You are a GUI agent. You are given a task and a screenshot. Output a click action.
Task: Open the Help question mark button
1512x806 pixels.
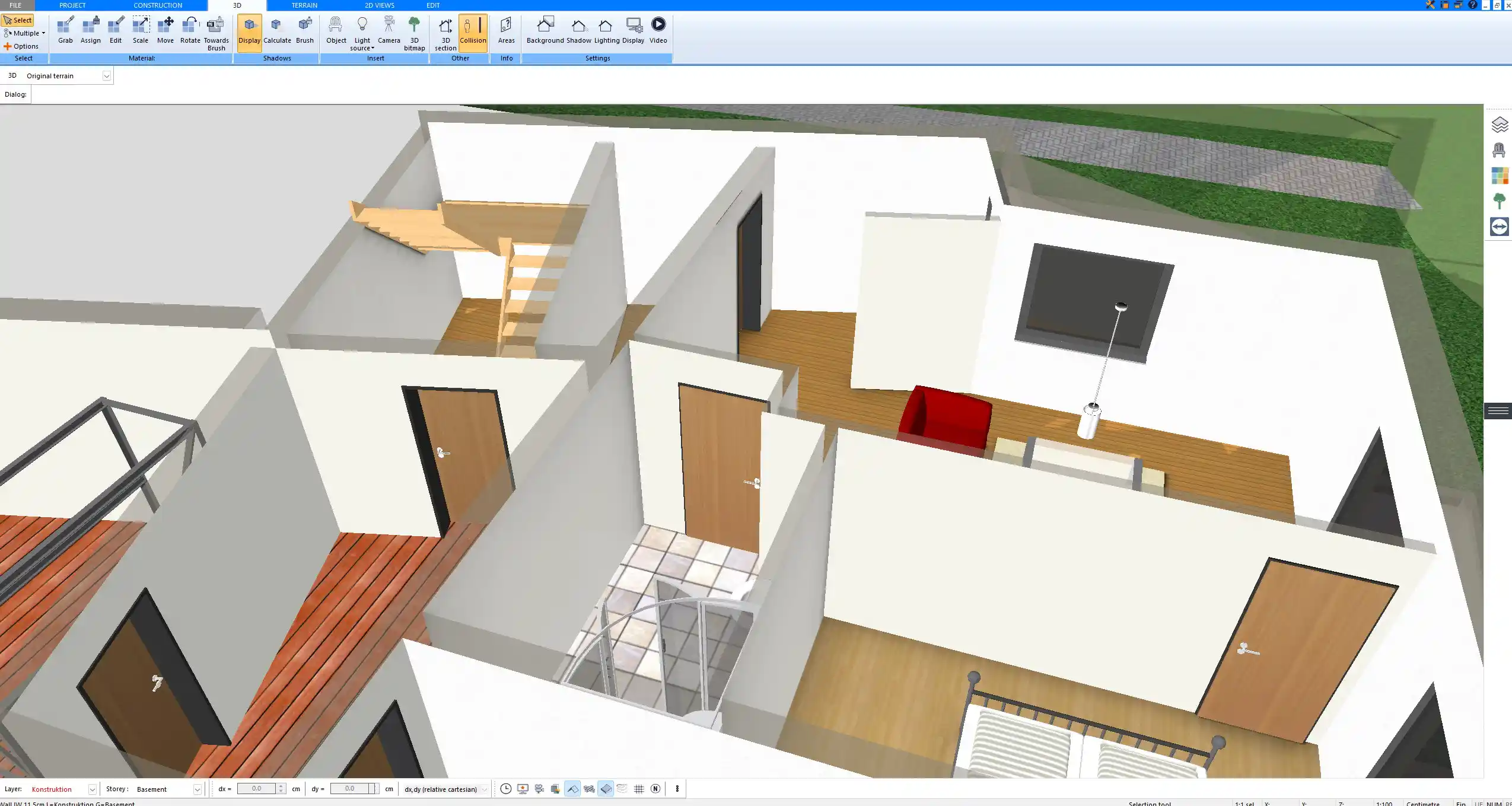(x=1473, y=5)
